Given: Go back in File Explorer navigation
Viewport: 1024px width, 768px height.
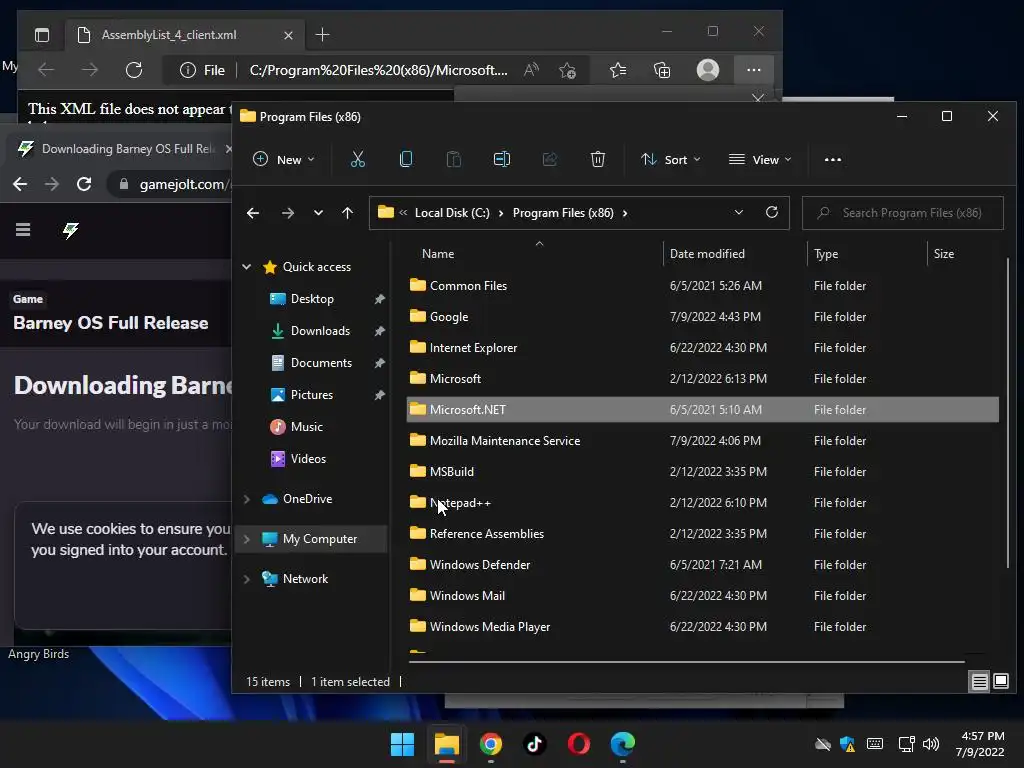Looking at the screenshot, I should (253, 213).
